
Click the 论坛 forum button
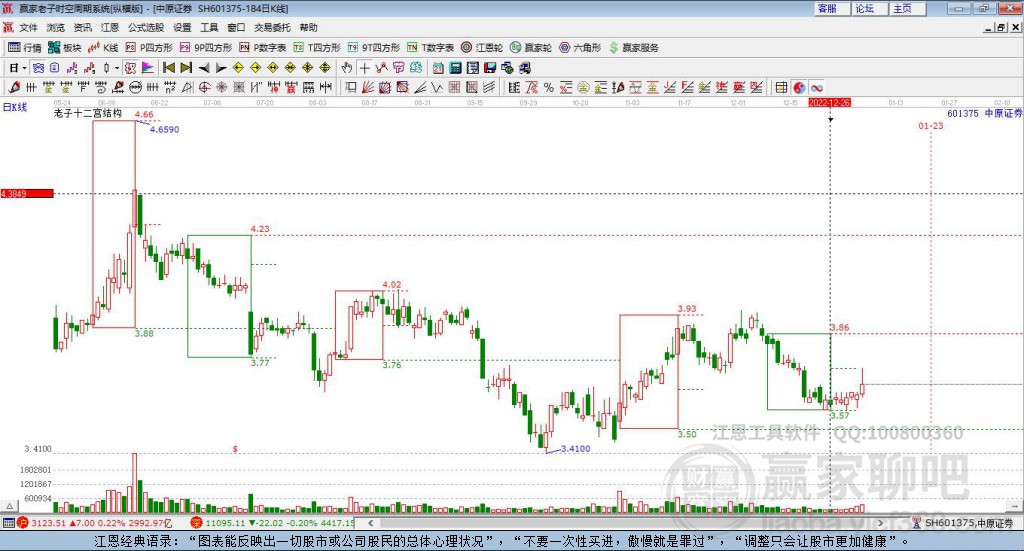tap(870, 8)
